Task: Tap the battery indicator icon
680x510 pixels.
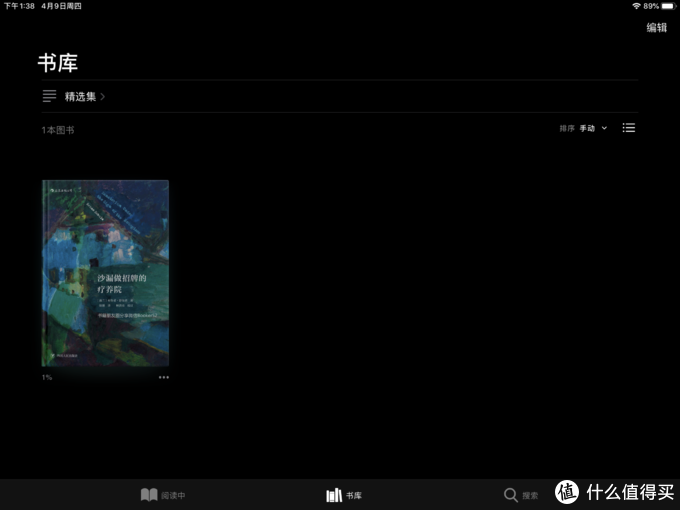Action: (x=669, y=6)
